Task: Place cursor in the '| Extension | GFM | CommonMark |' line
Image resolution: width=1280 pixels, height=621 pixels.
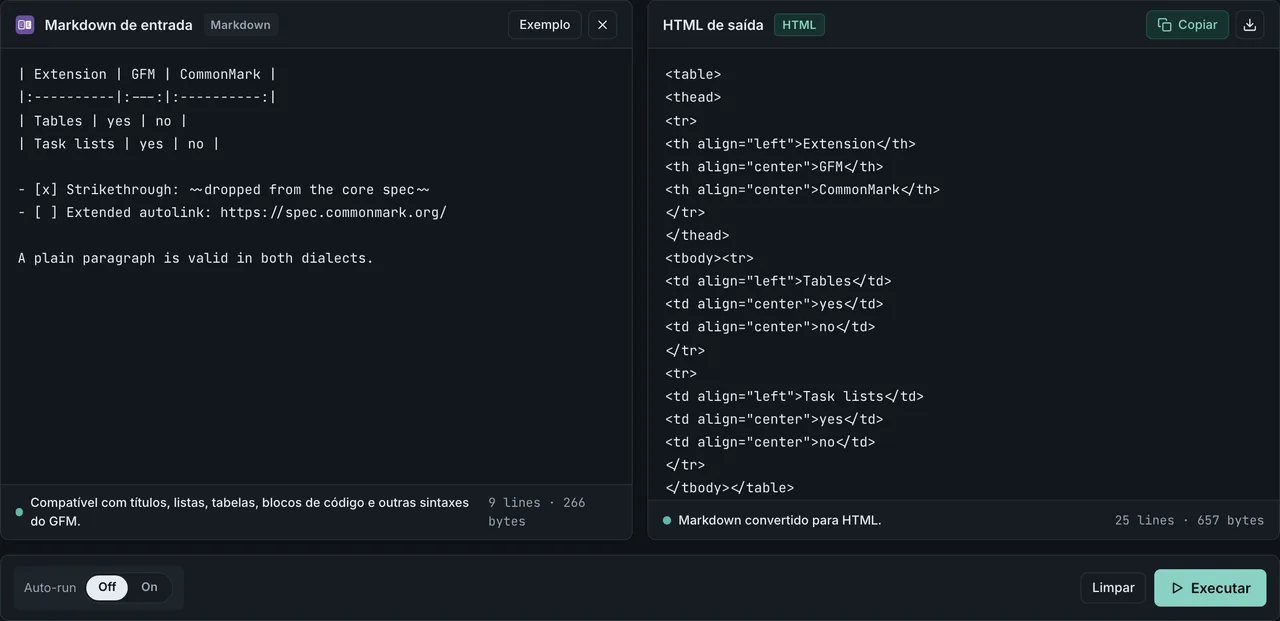Action: click(147, 74)
